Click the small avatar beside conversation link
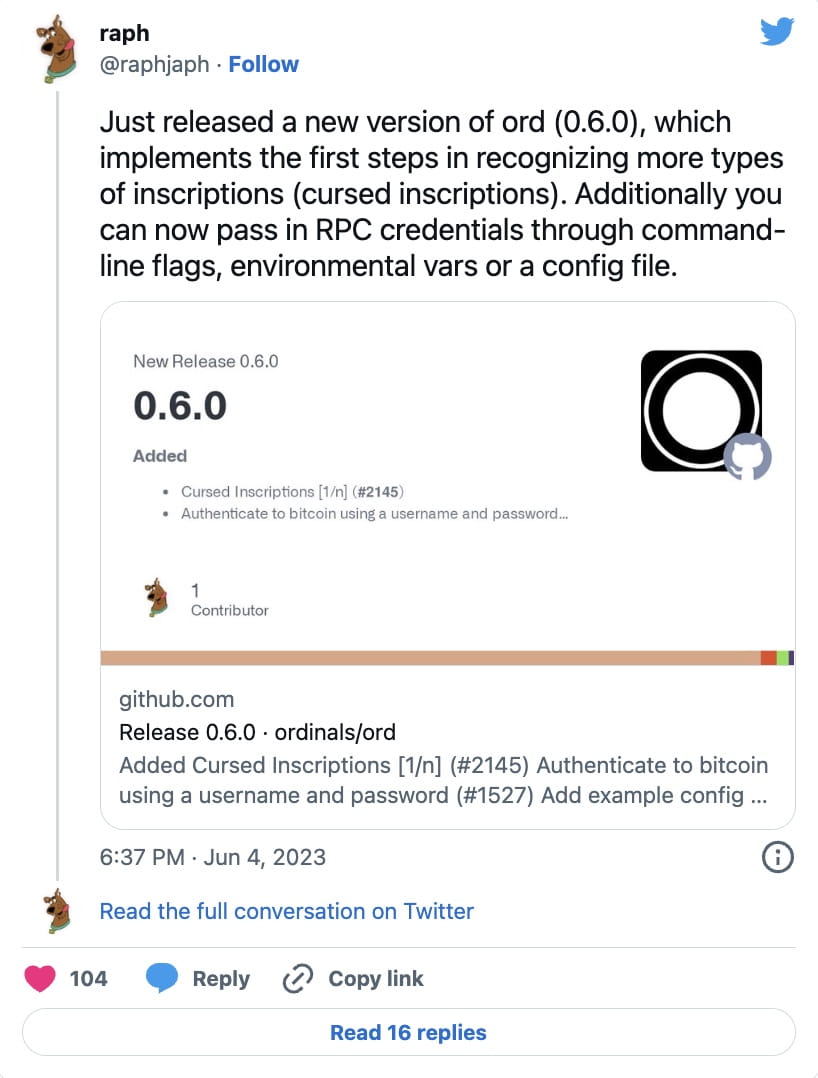818x1078 pixels. (58, 911)
